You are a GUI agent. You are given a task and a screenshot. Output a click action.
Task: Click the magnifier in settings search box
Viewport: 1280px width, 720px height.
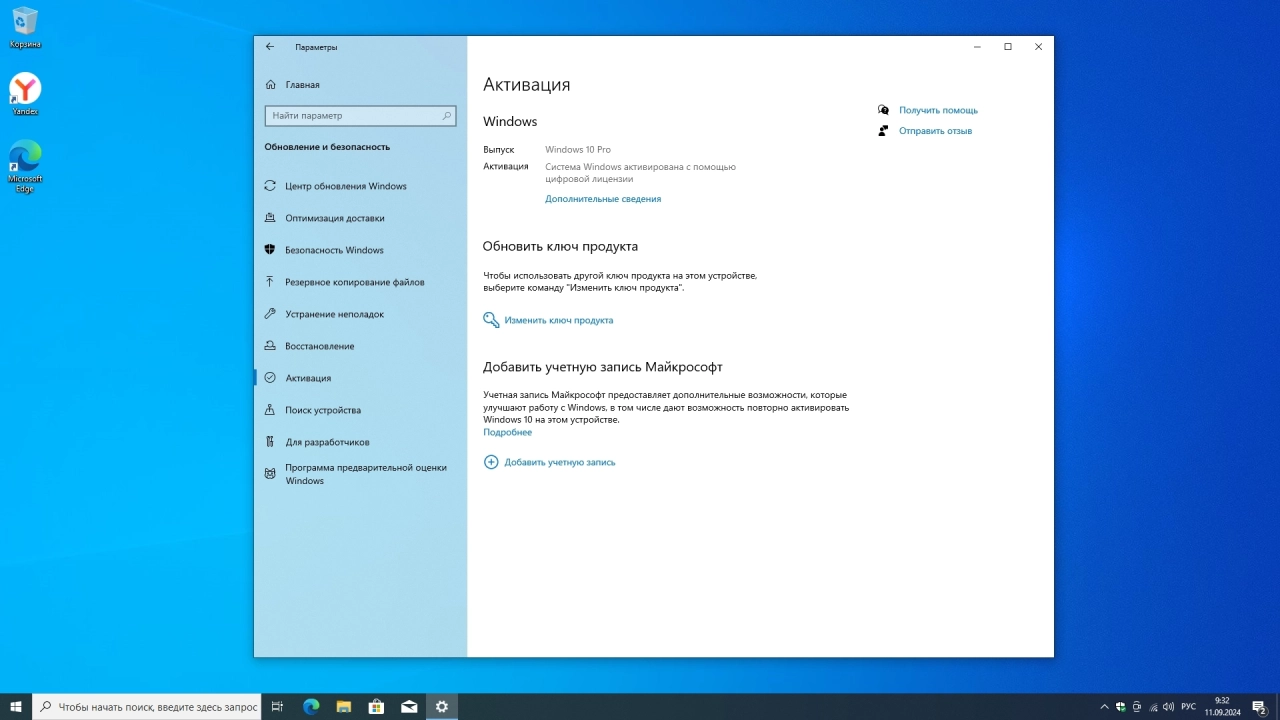tap(446, 116)
